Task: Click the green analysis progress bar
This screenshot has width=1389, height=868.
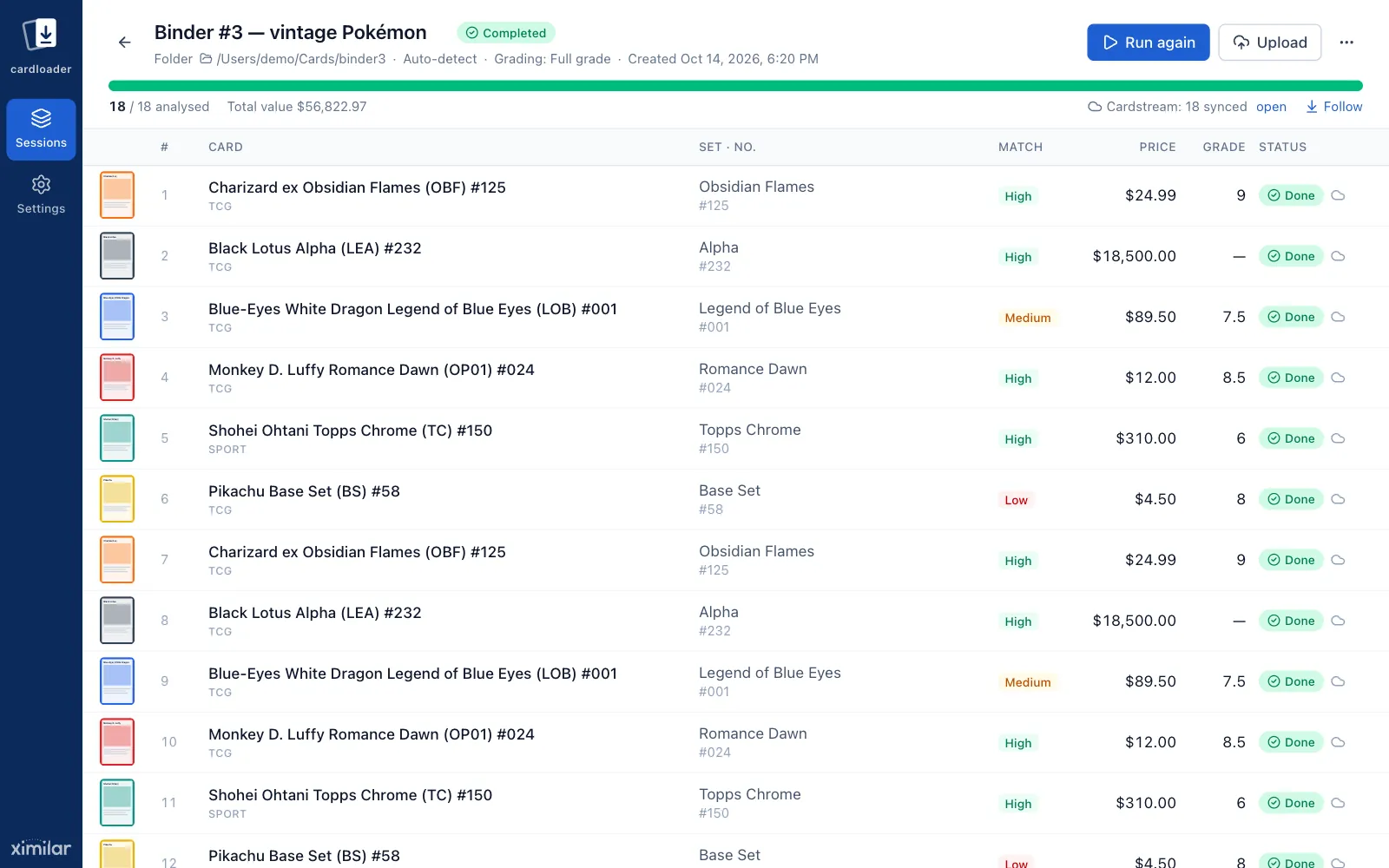Action: [735, 86]
